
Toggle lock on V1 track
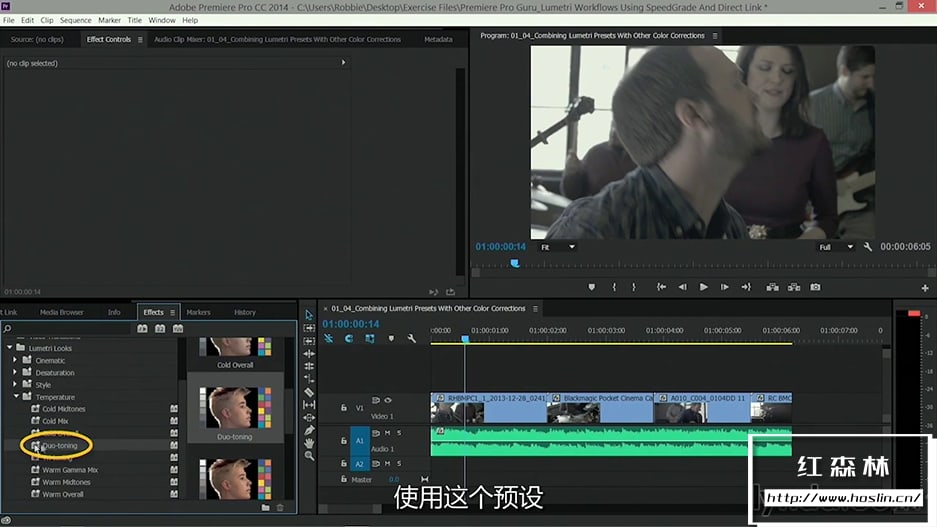pos(344,407)
